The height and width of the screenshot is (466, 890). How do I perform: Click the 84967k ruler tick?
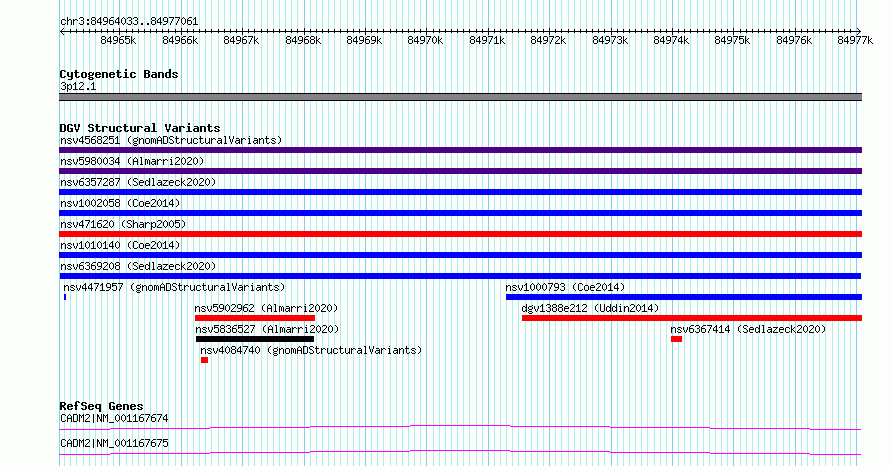241,40
